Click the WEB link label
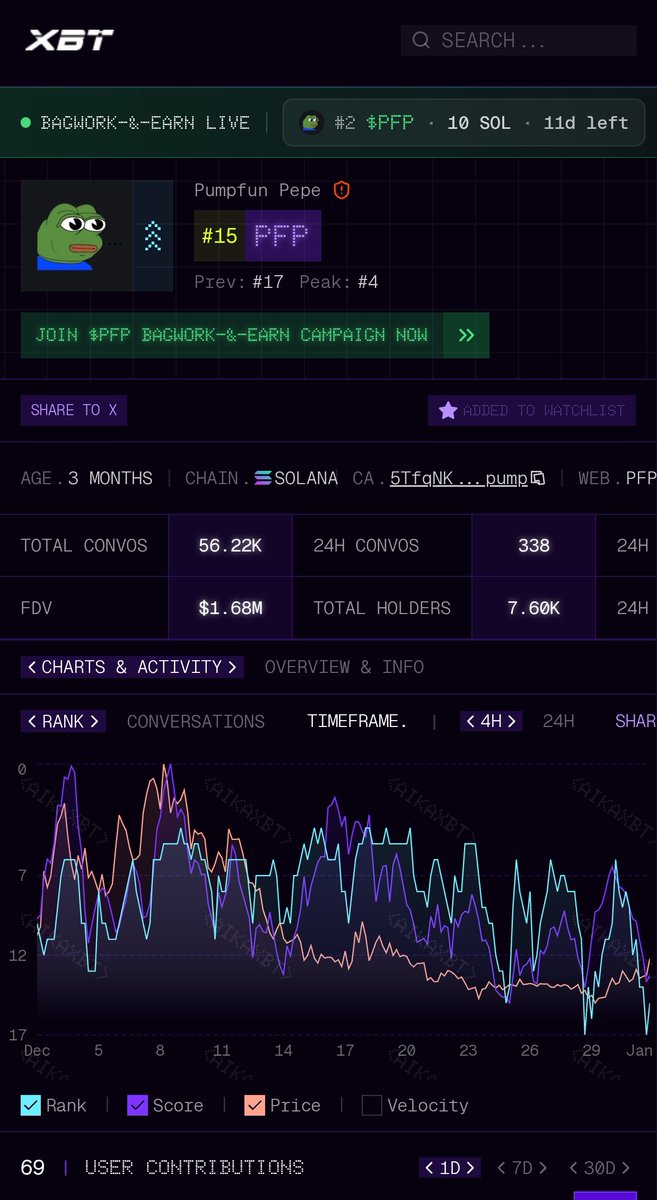 [x=599, y=478]
